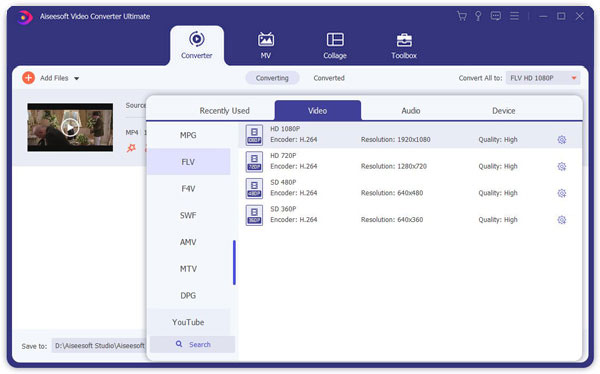Play the video thumbnail preview

tap(70, 127)
